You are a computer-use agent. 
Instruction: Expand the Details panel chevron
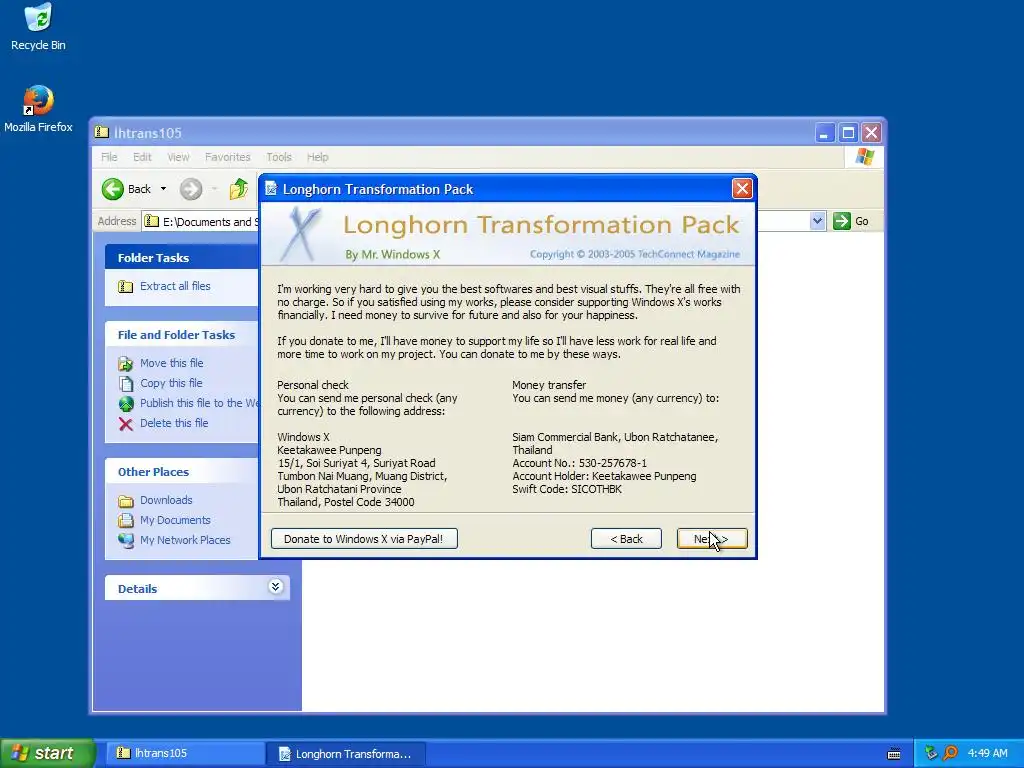point(276,586)
